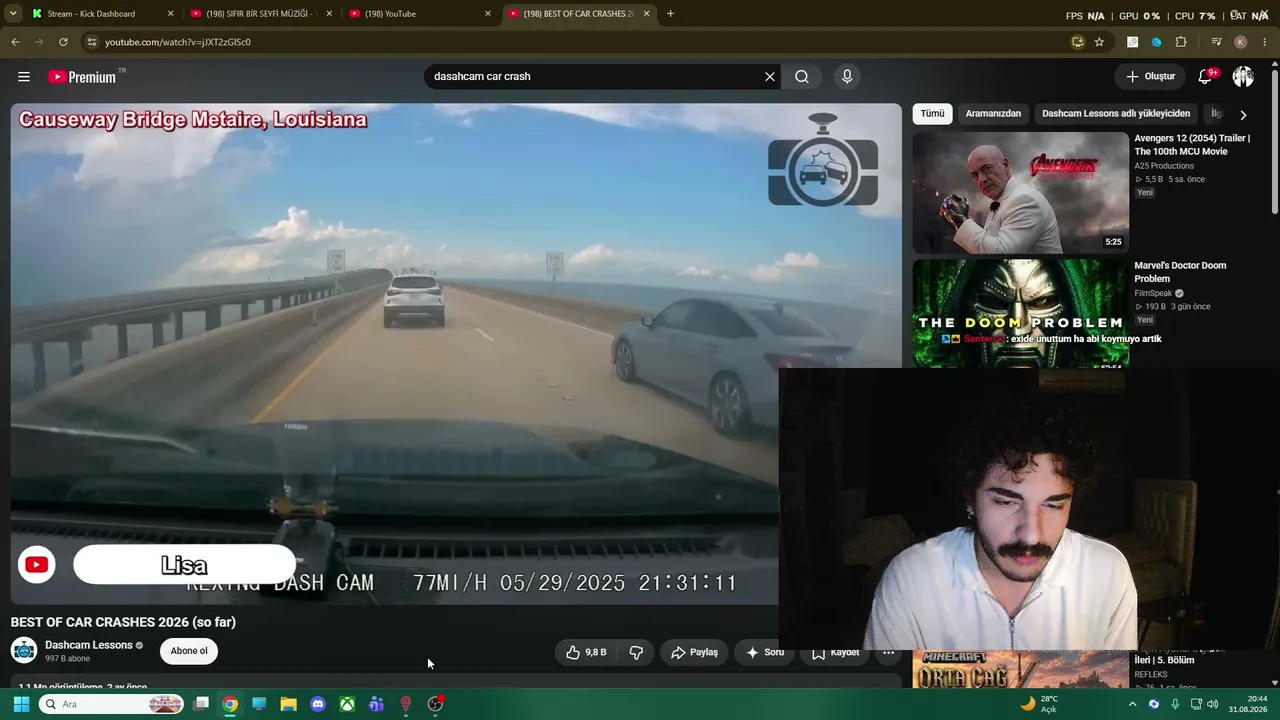Open Microsoft Teams from the taskbar
This screenshot has height=720, width=1280.
click(x=376, y=704)
